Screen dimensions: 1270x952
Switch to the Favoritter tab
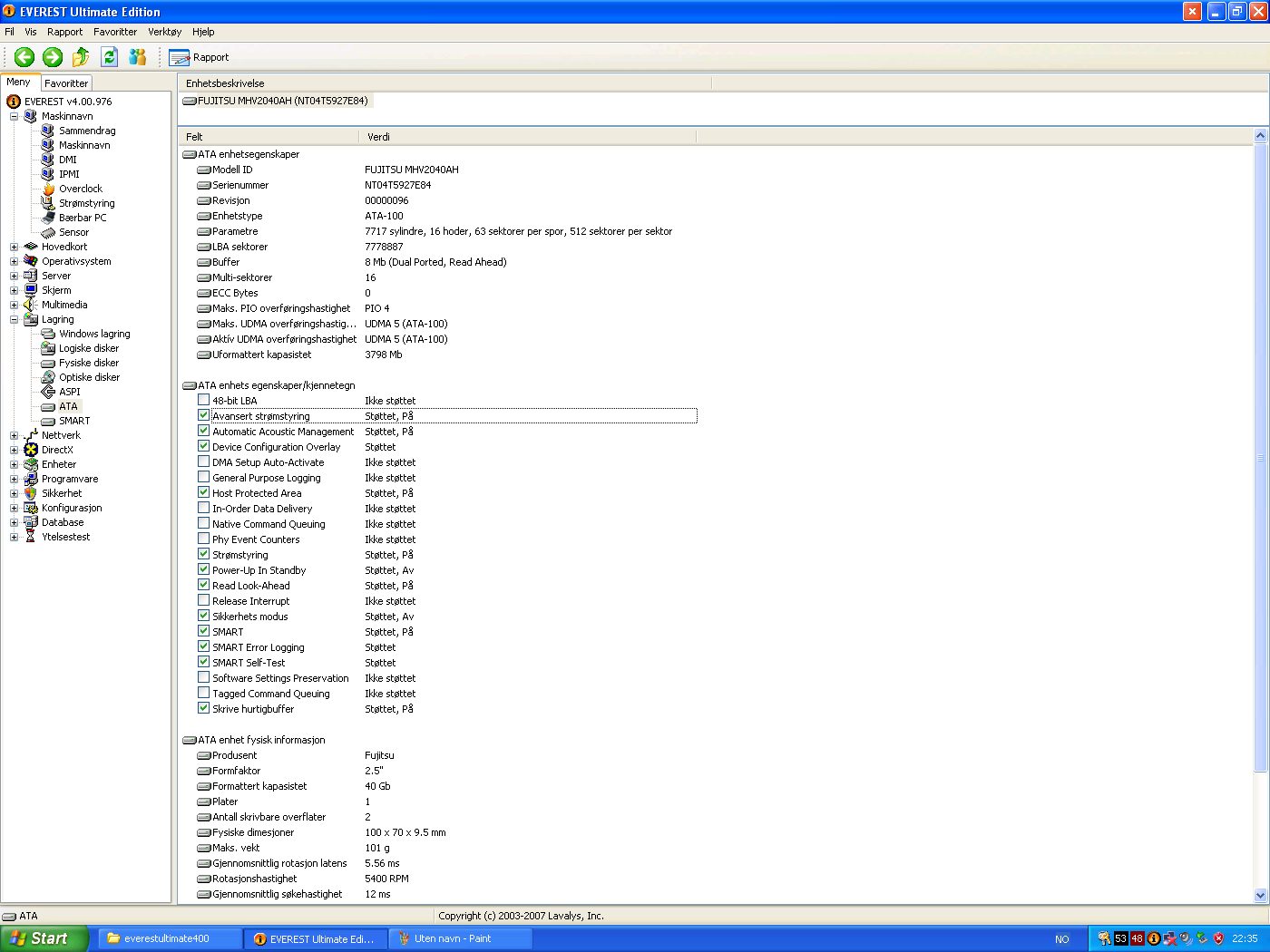66,83
